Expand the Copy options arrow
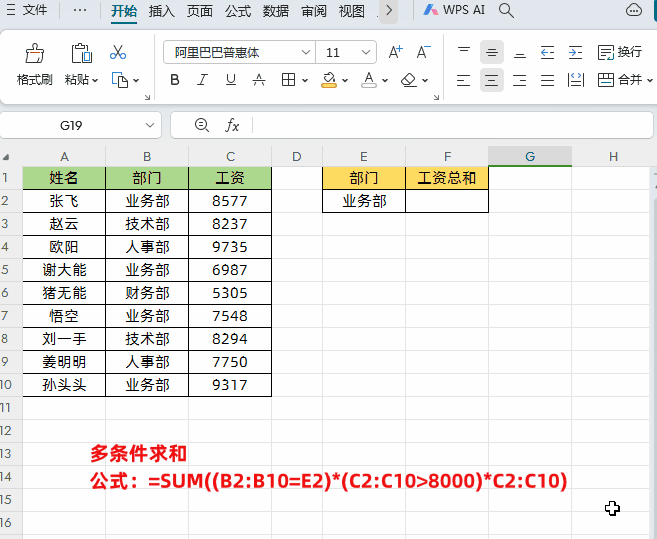Image resolution: width=657 pixels, height=539 pixels. (x=136, y=80)
